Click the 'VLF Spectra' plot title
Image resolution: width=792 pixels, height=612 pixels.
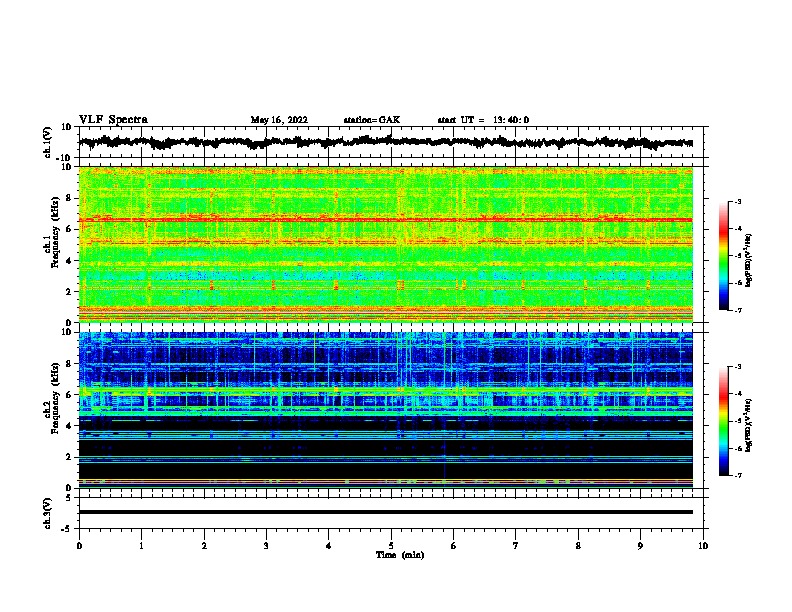click(x=113, y=120)
